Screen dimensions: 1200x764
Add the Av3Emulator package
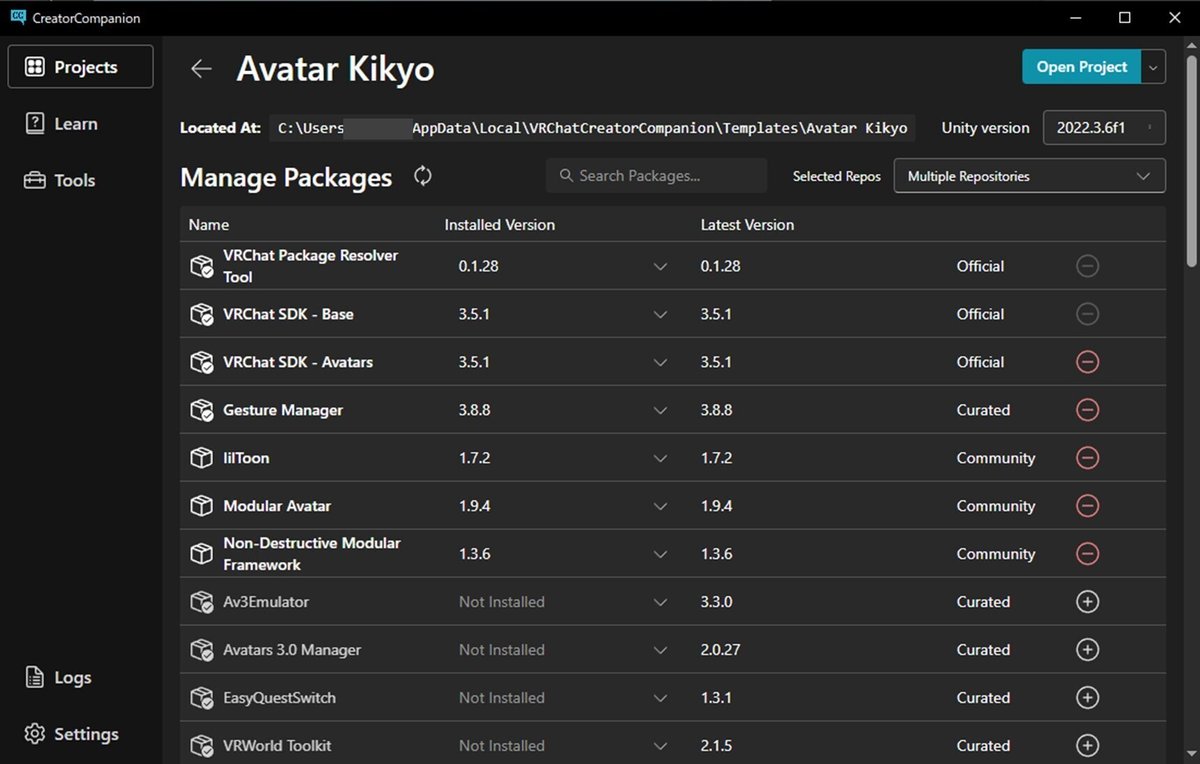click(x=1087, y=602)
